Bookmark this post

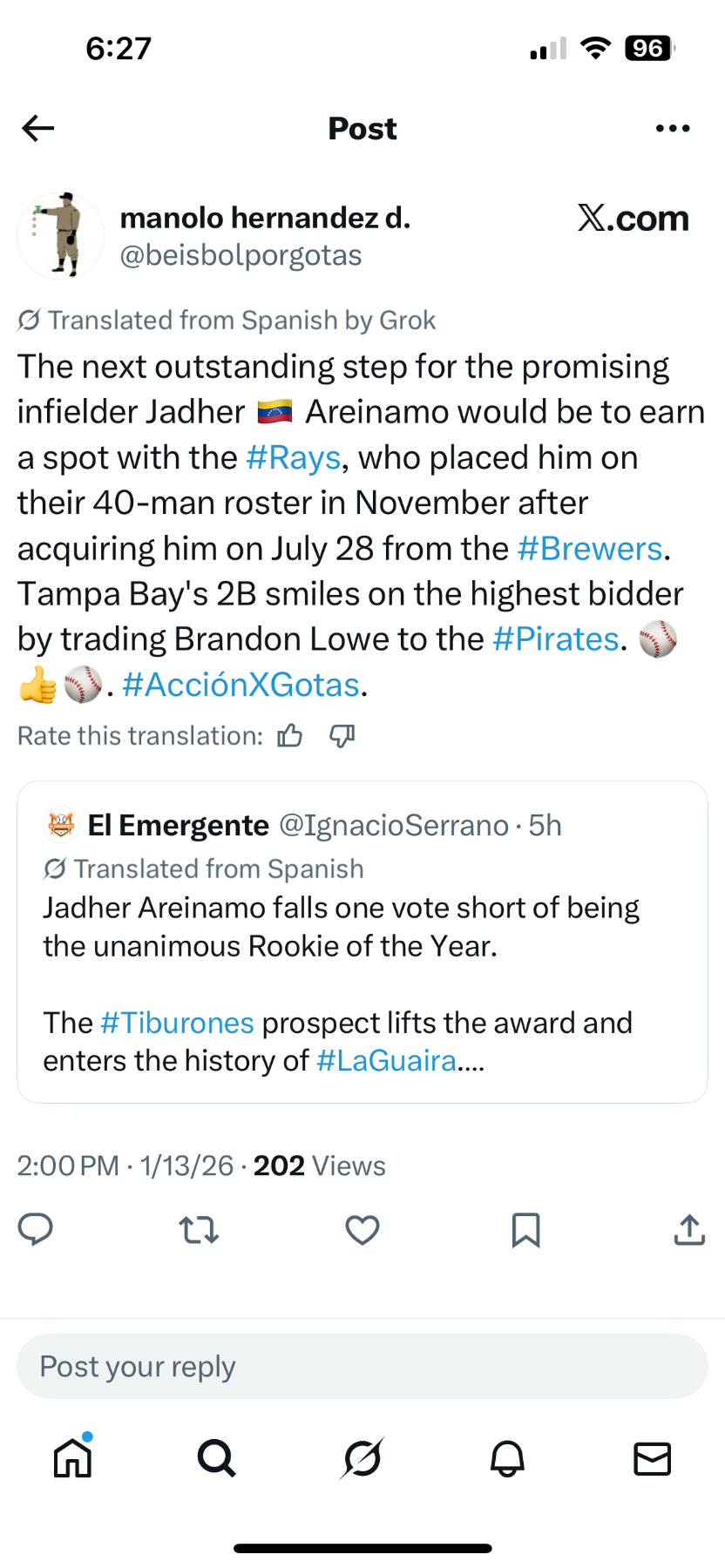coord(525,1230)
